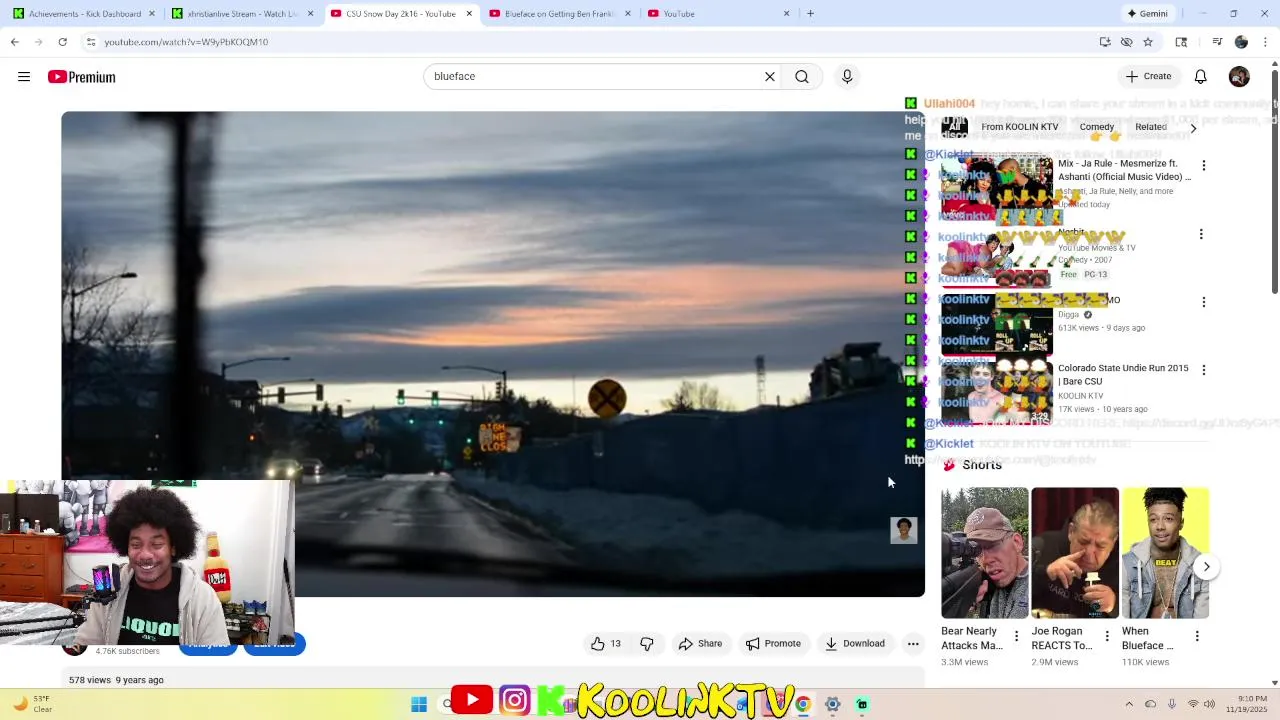This screenshot has height=720, width=1280.
Task: Click the Create button
Action: [1148, 76]
